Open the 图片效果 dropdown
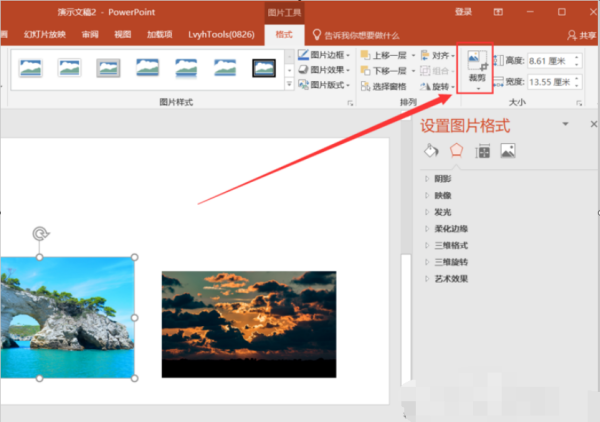 pyautogui.click(x=324, y=70)
